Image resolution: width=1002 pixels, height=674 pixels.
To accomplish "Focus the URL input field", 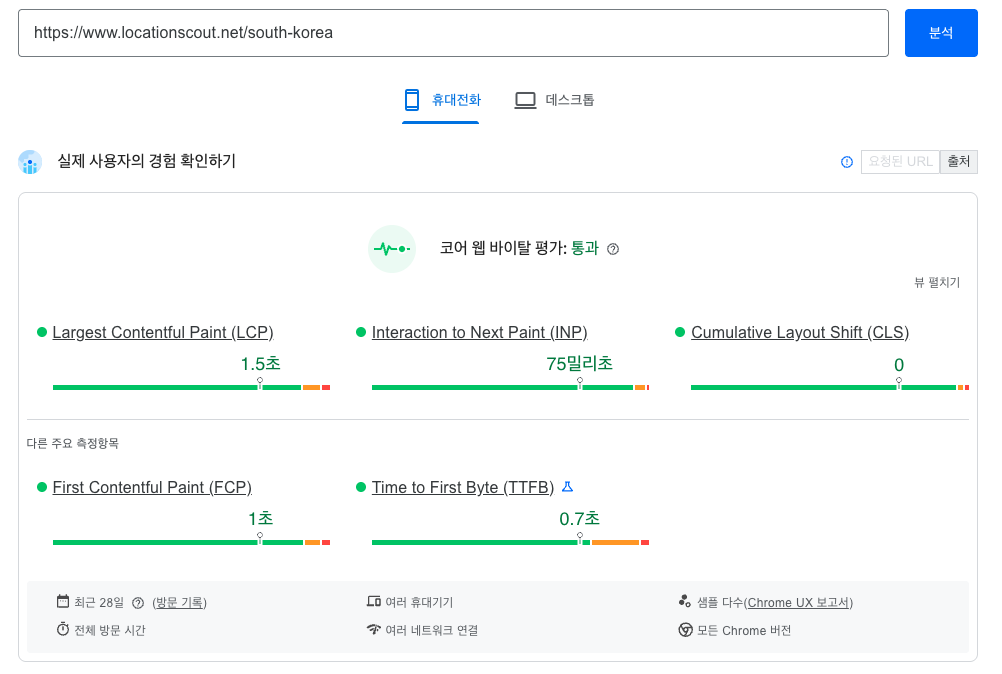I will pos(453,33).
